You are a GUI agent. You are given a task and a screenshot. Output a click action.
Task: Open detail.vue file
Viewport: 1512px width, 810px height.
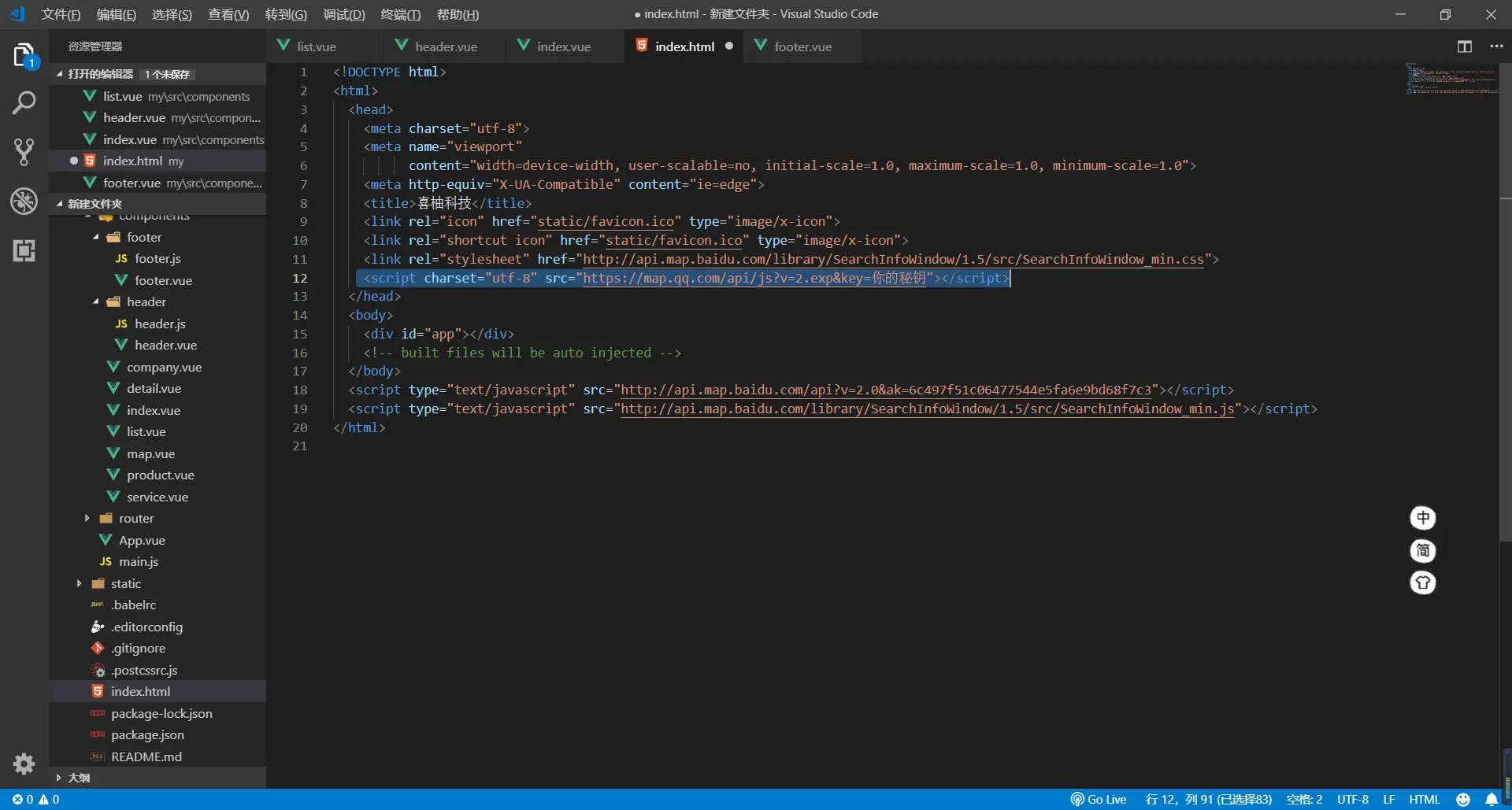click(x=157, y=389)
